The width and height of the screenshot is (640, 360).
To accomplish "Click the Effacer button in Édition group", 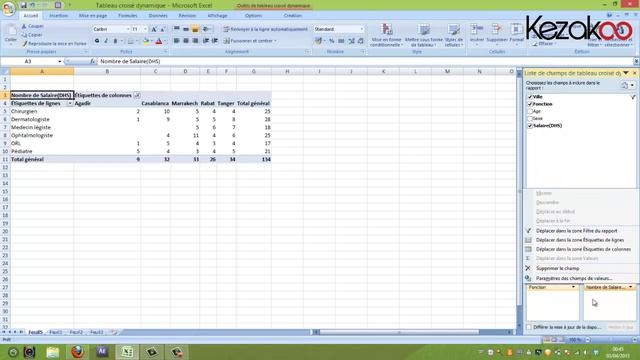I will click(x=543, y=44).
